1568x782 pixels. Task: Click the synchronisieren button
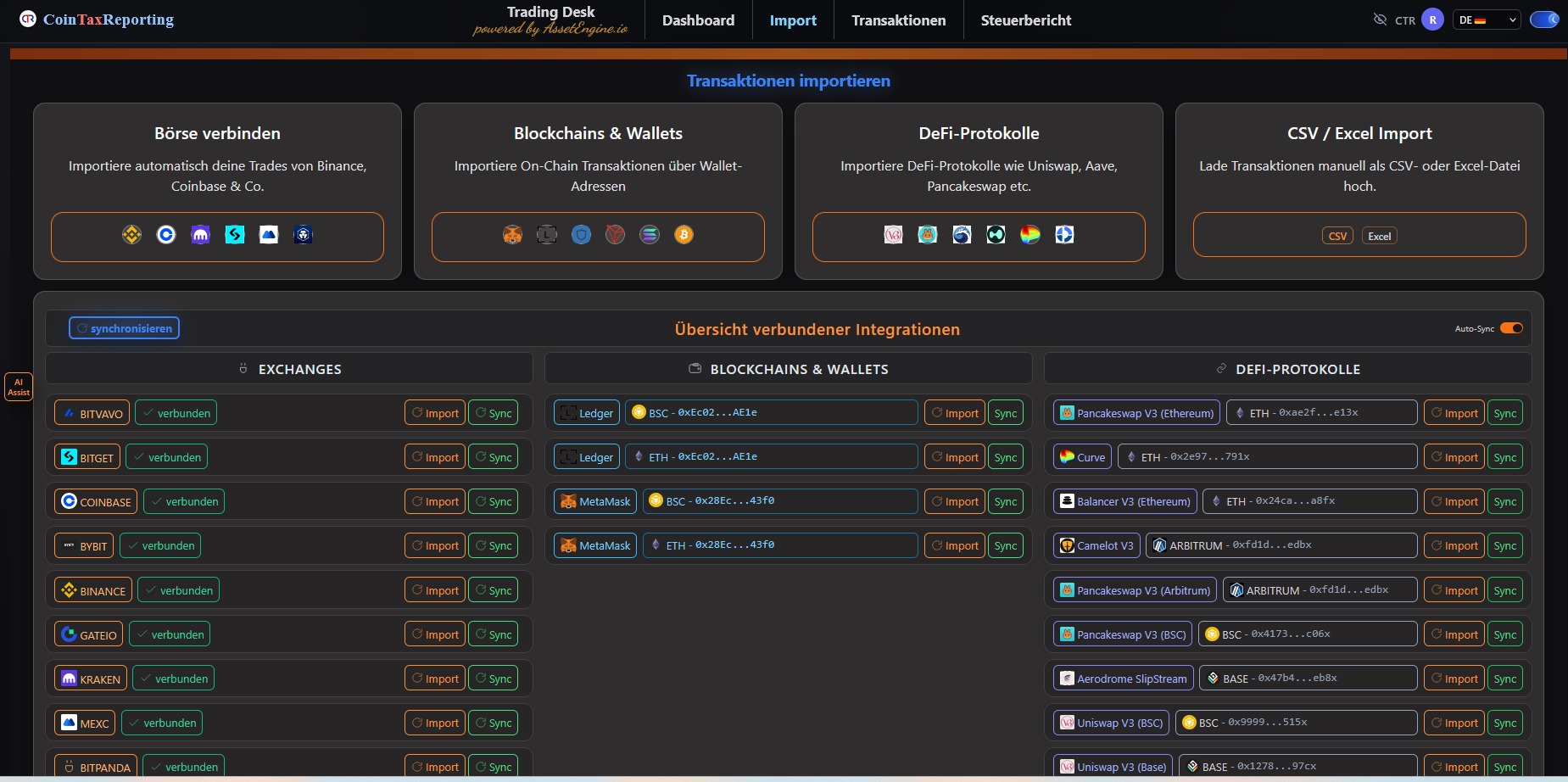(124, 328)
